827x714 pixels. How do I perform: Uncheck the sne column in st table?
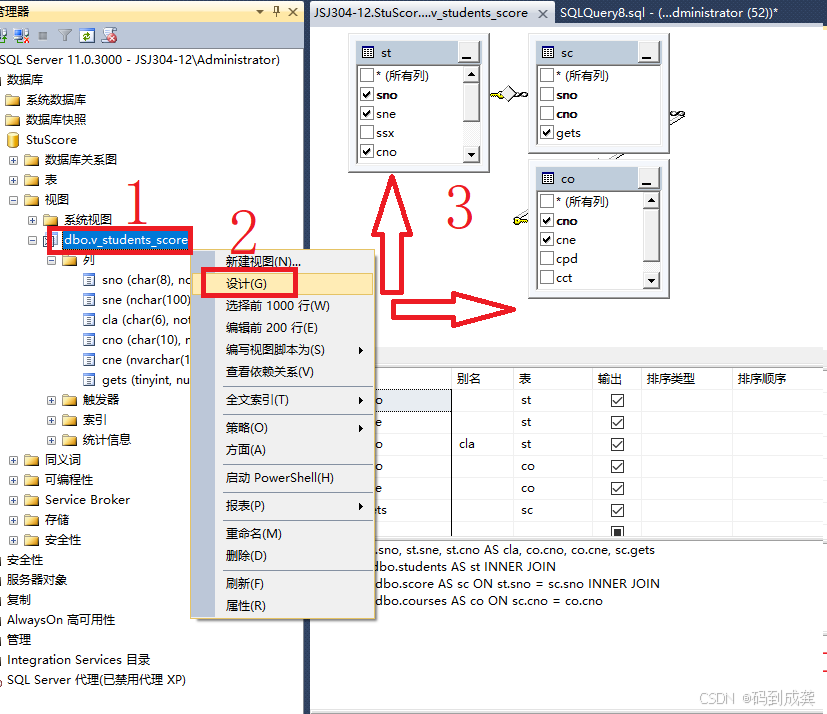coord(366,114)
